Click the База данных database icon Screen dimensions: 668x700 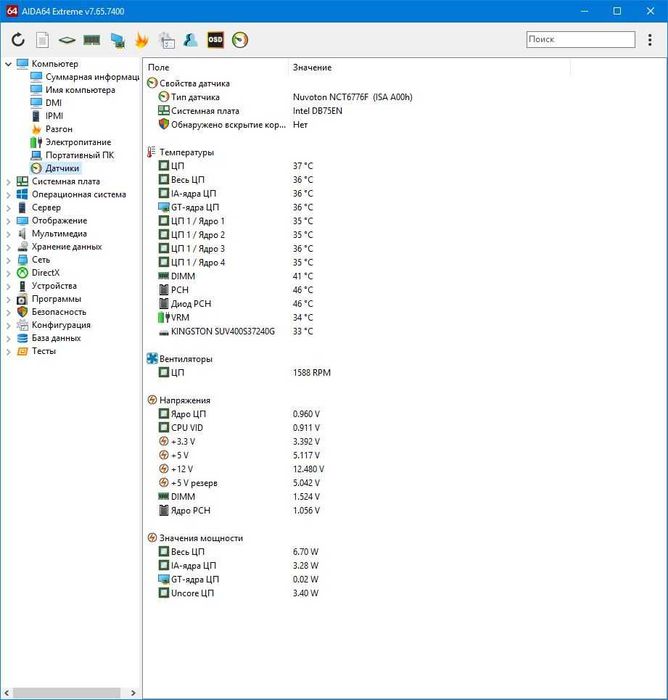(x=22, y=338)
